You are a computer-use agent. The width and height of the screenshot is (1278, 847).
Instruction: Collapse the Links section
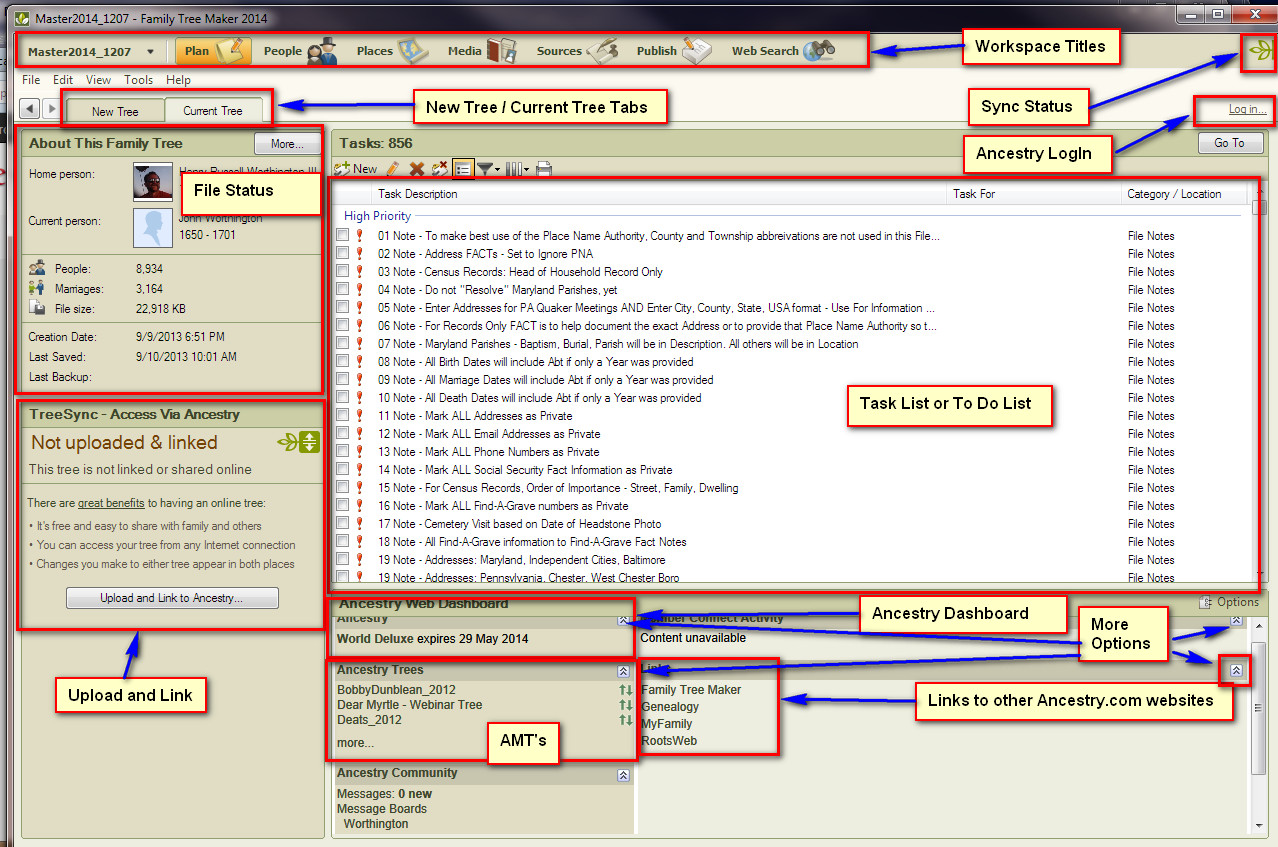tap(1236, 671)
